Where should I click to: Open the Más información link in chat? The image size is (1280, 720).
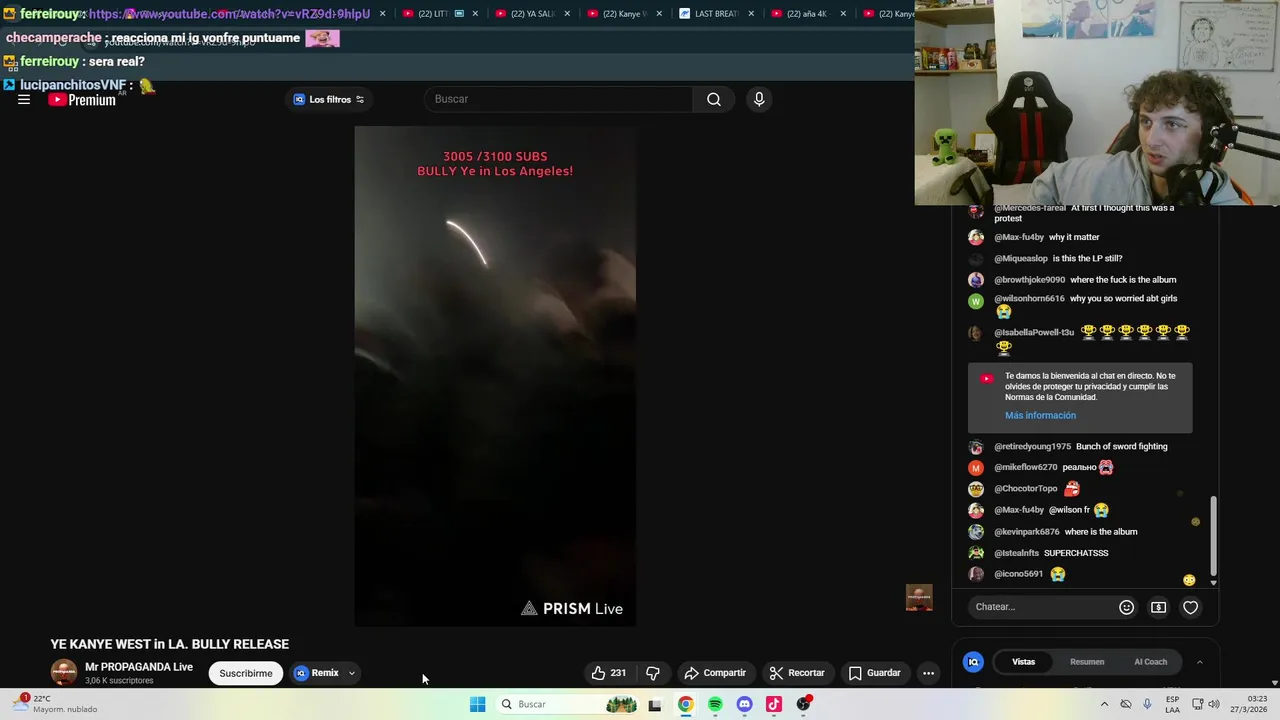pos(1040,415)
